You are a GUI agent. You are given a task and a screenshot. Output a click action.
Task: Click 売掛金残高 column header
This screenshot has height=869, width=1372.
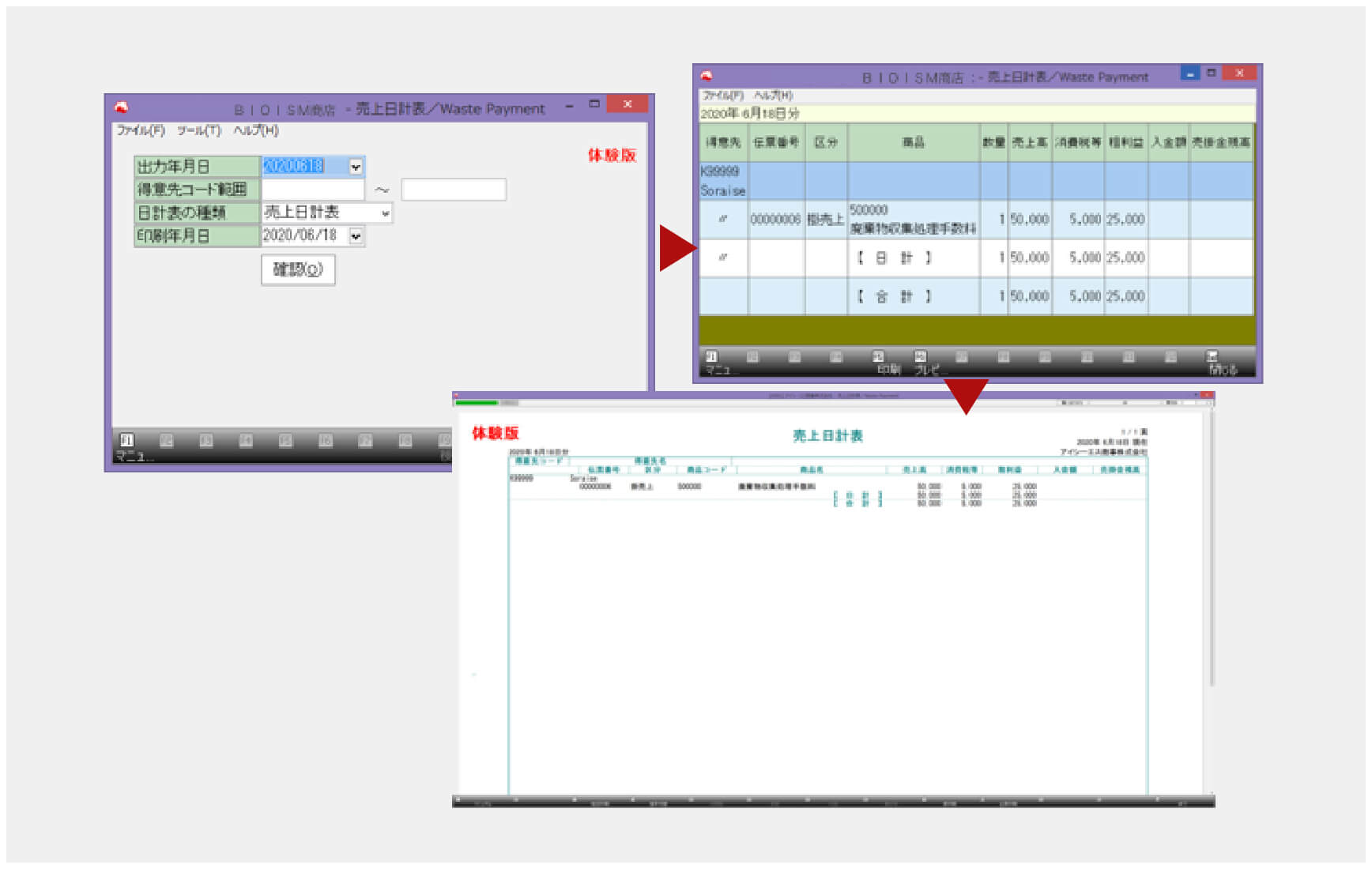tap(1221, 142)
